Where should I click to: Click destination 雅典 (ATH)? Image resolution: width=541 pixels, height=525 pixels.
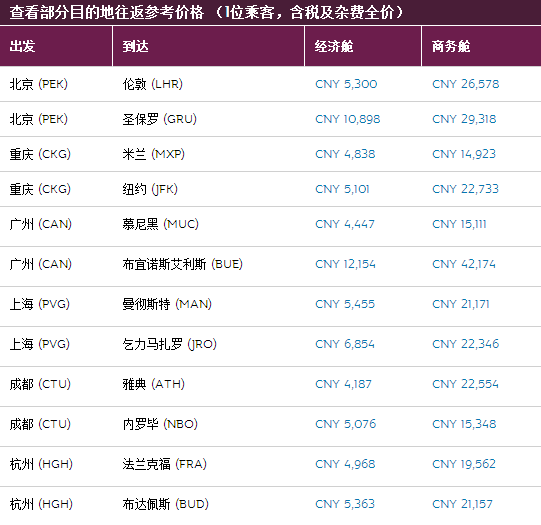[154, 385]
